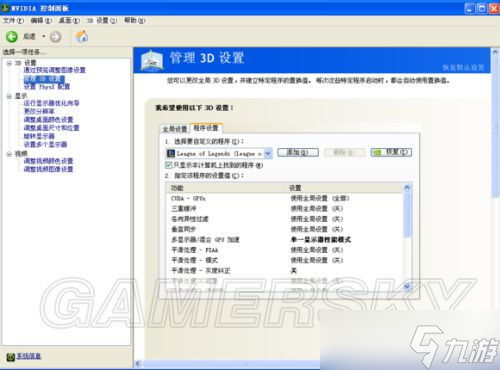This screenshot has width=500, height=370.
Task: Click the 功能 column header
Action: pos(227,188)
